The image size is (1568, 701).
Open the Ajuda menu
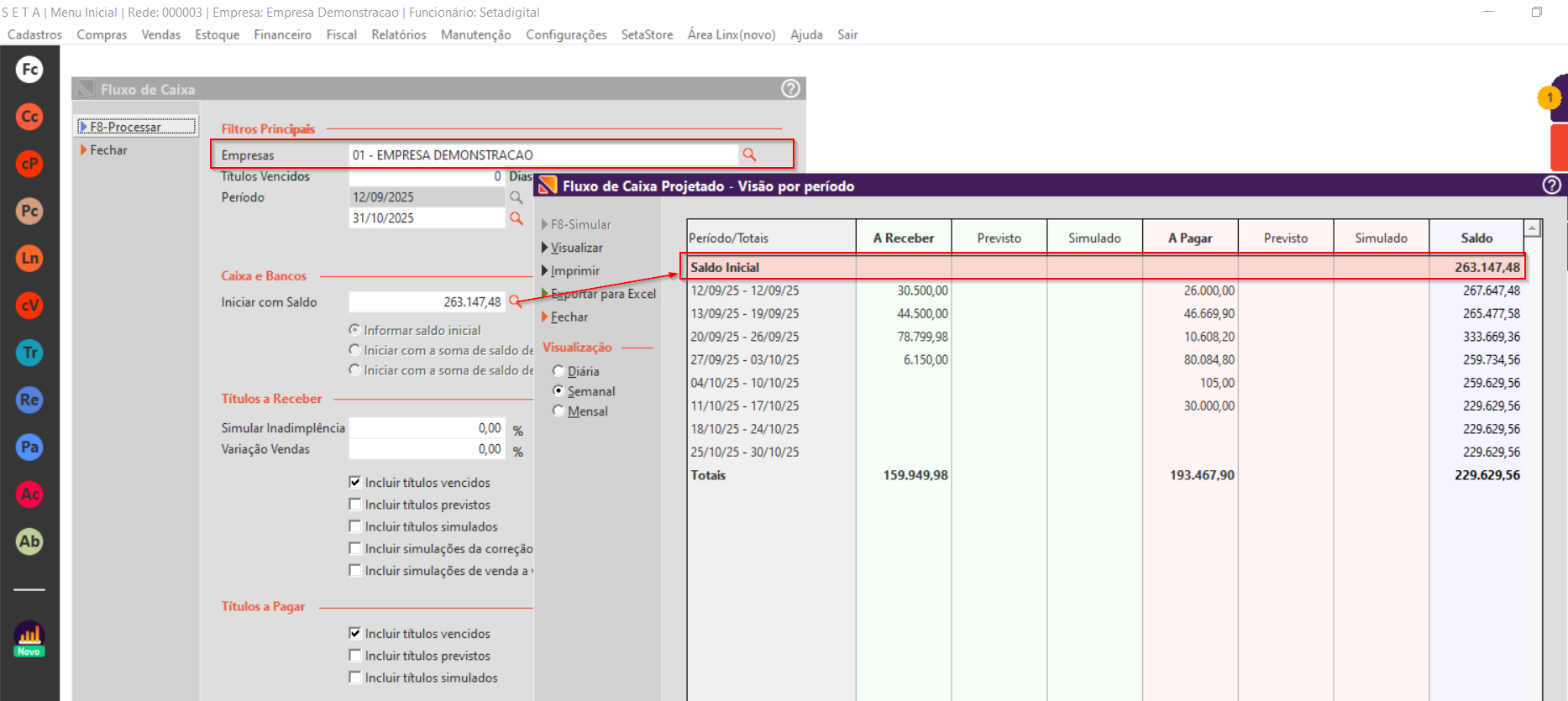(806, 34)
